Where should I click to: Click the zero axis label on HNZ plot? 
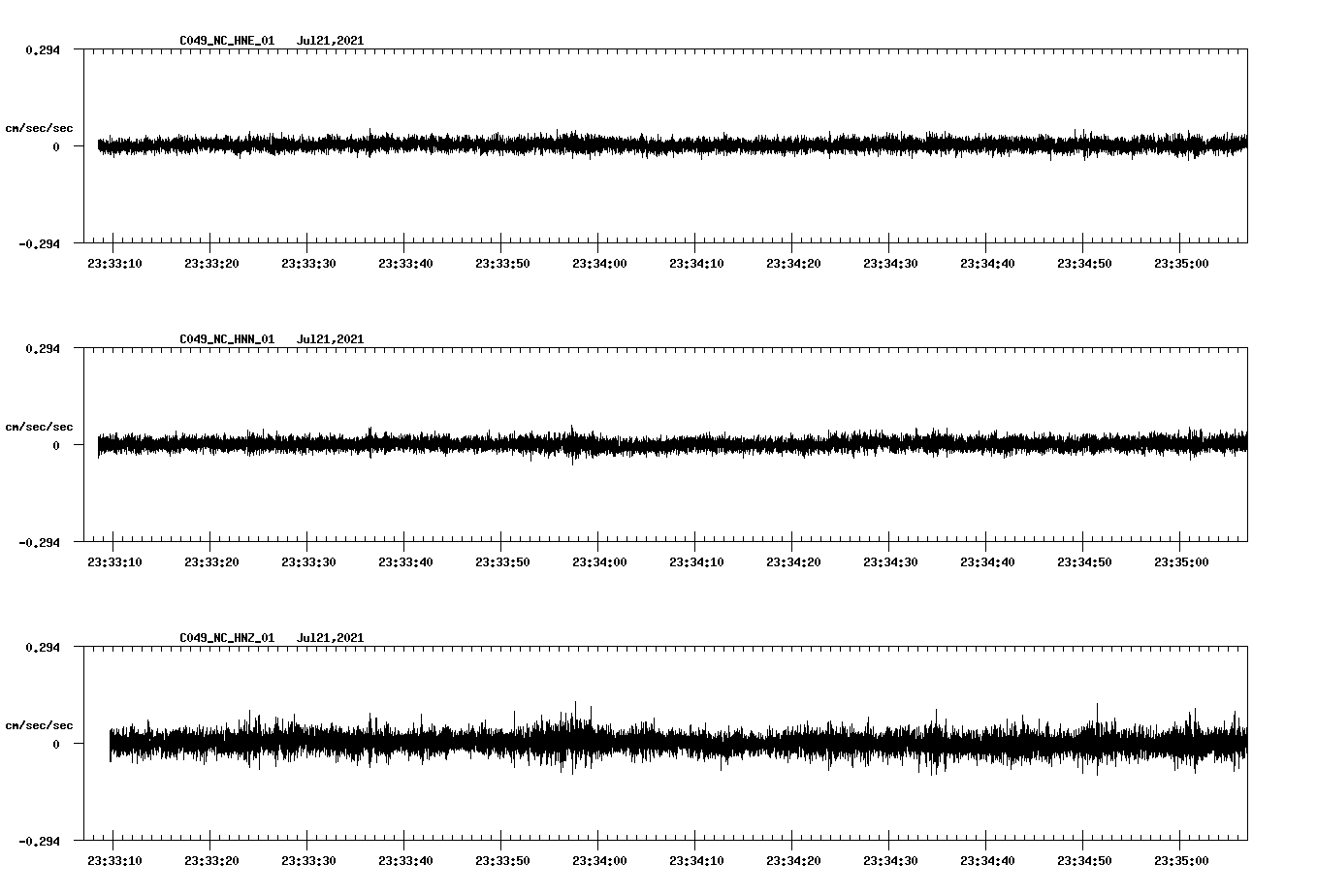coord(56,744)
